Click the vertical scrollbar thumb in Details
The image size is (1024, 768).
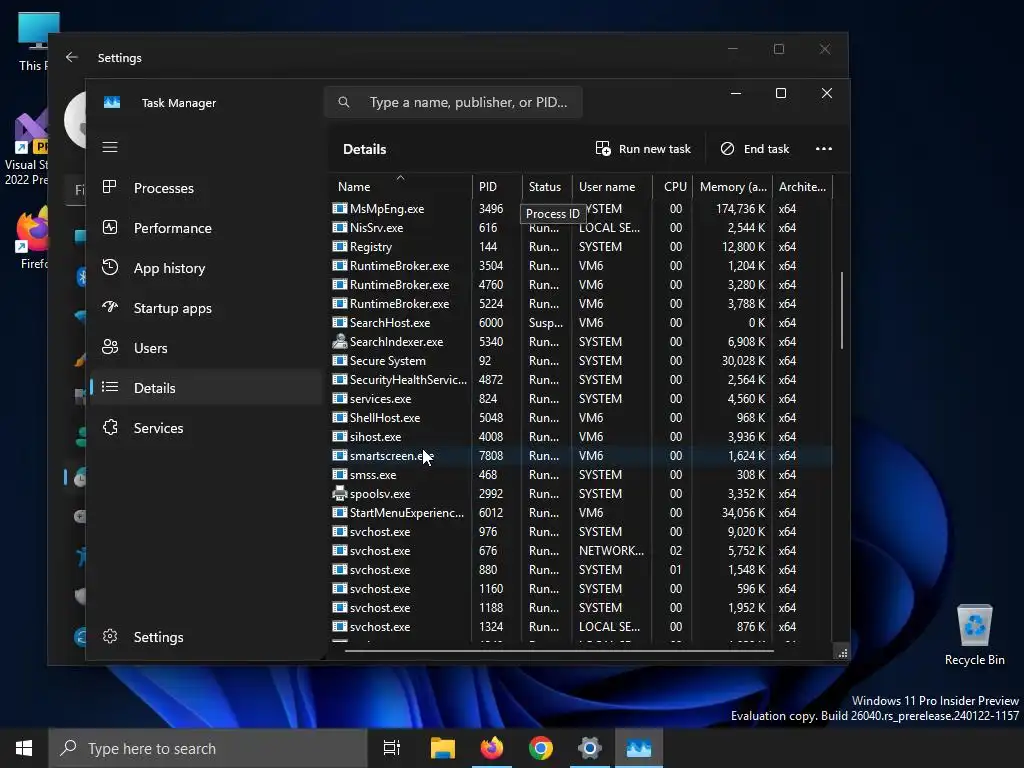coord(841,310)
